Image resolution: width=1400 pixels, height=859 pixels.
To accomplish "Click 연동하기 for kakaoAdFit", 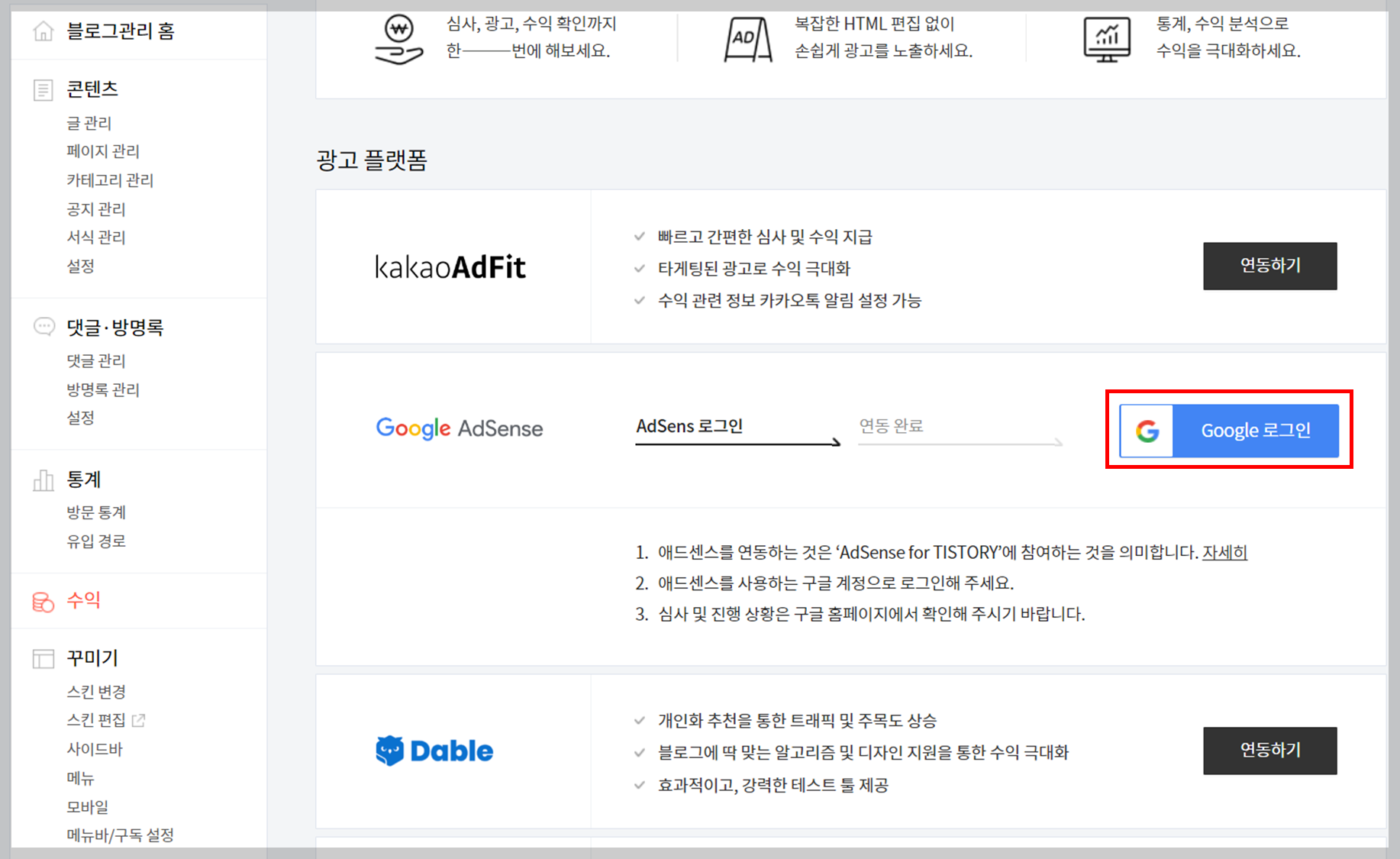I will tap(1270, 266).
